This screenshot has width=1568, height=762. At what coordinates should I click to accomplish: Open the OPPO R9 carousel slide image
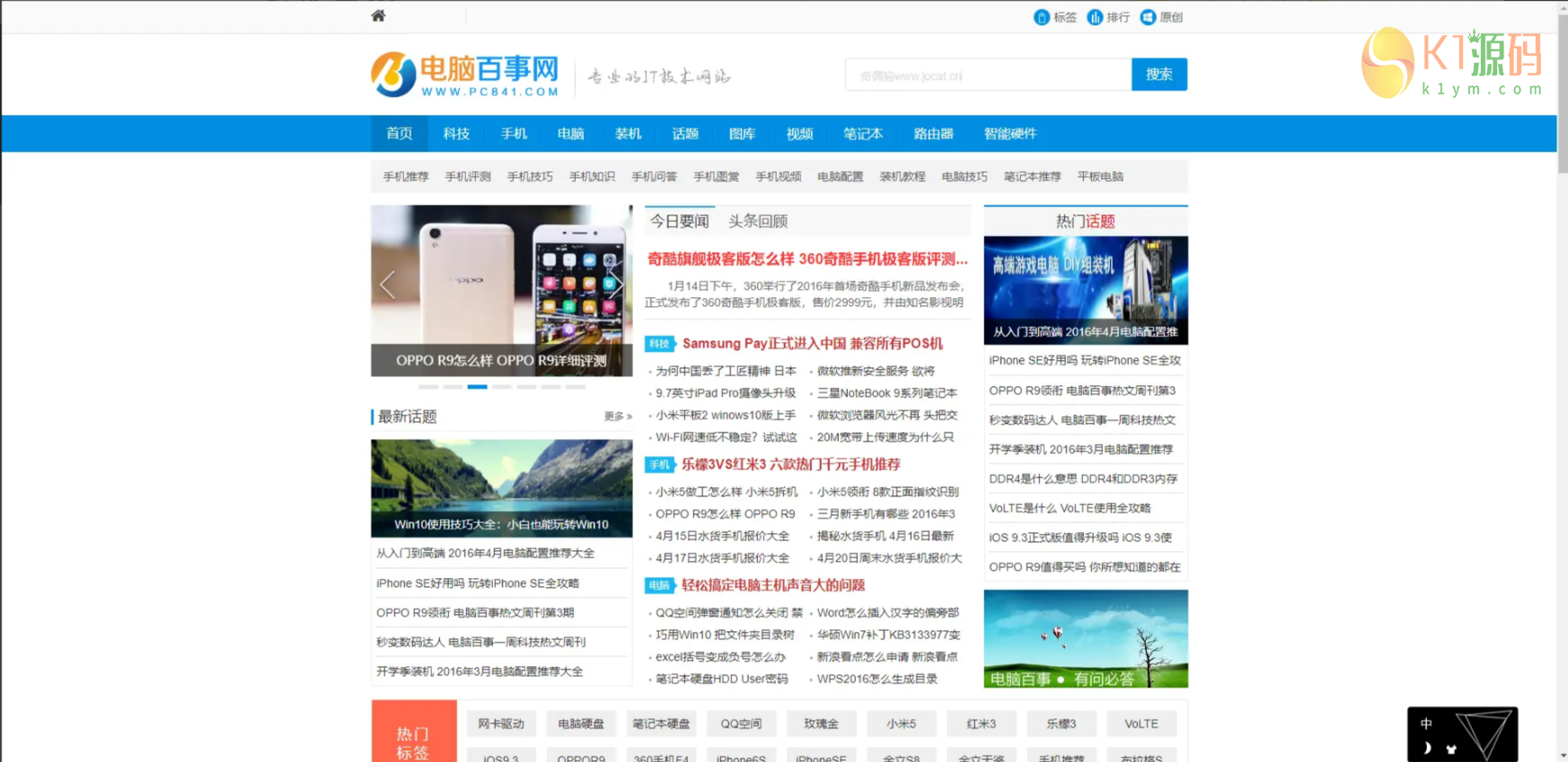501,291
